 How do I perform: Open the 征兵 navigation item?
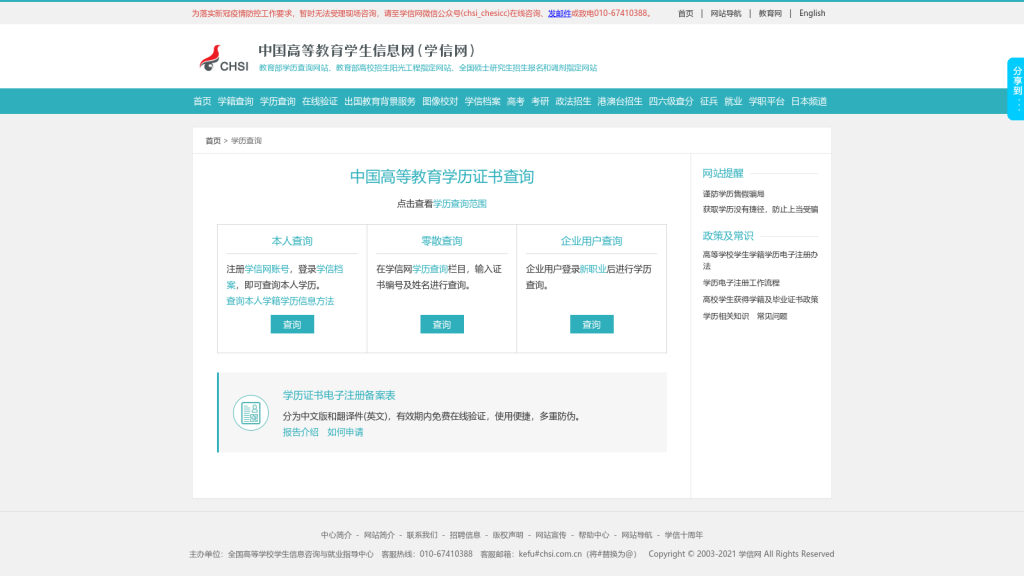709,101
